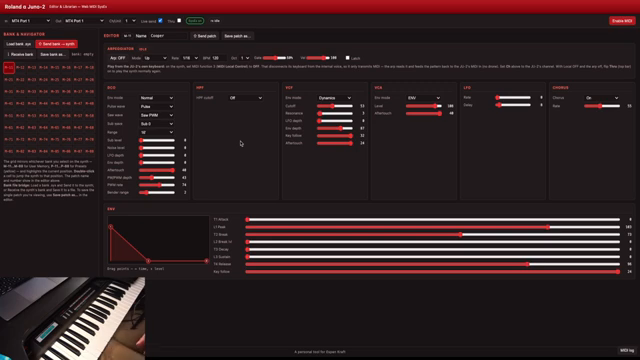The height and width of the screenshot is (360, 640).
Task: Click the Enable MIDI button
Action: (x=622, y=21)
